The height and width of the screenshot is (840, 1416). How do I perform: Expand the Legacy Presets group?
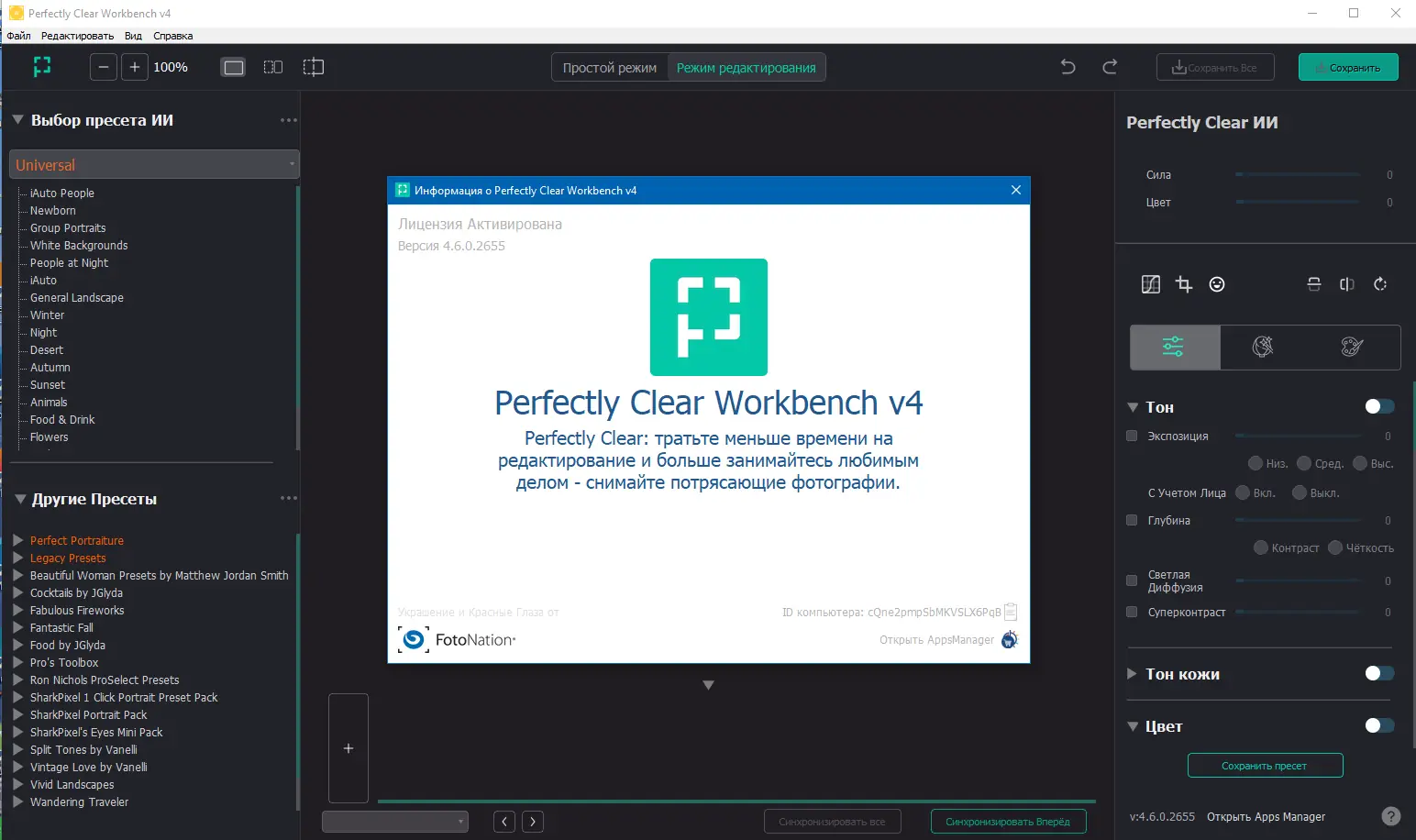pyautogui.click(x=18, y=558)
